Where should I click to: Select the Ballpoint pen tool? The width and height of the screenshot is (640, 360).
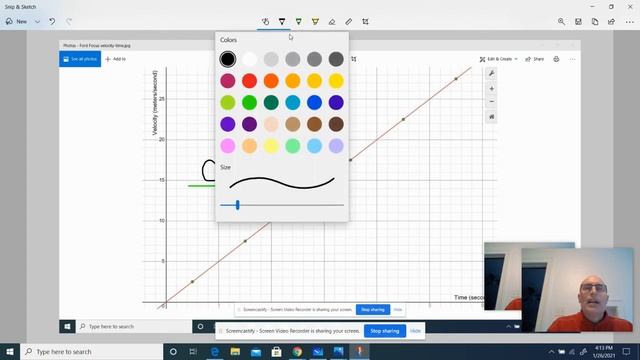tap(282, 22)
